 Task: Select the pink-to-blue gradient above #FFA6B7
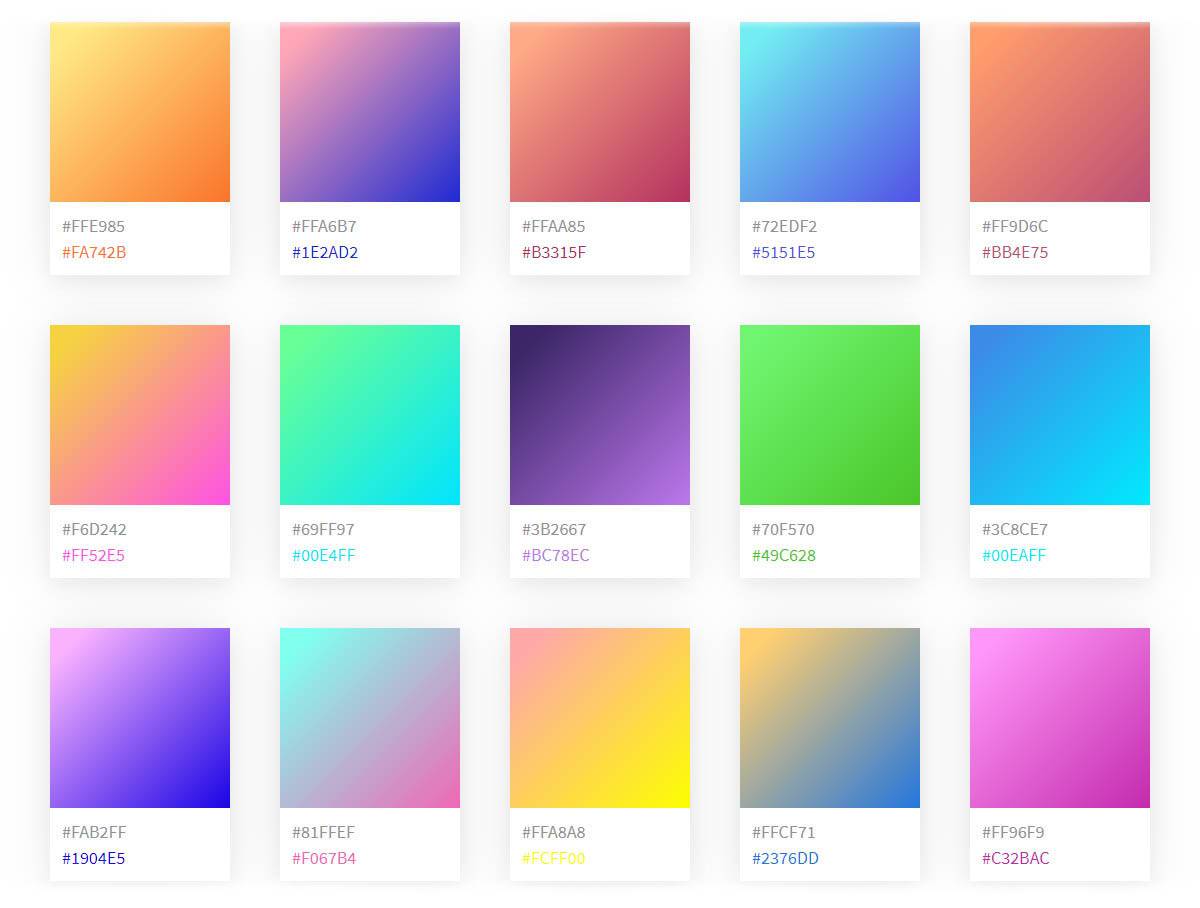370,112
